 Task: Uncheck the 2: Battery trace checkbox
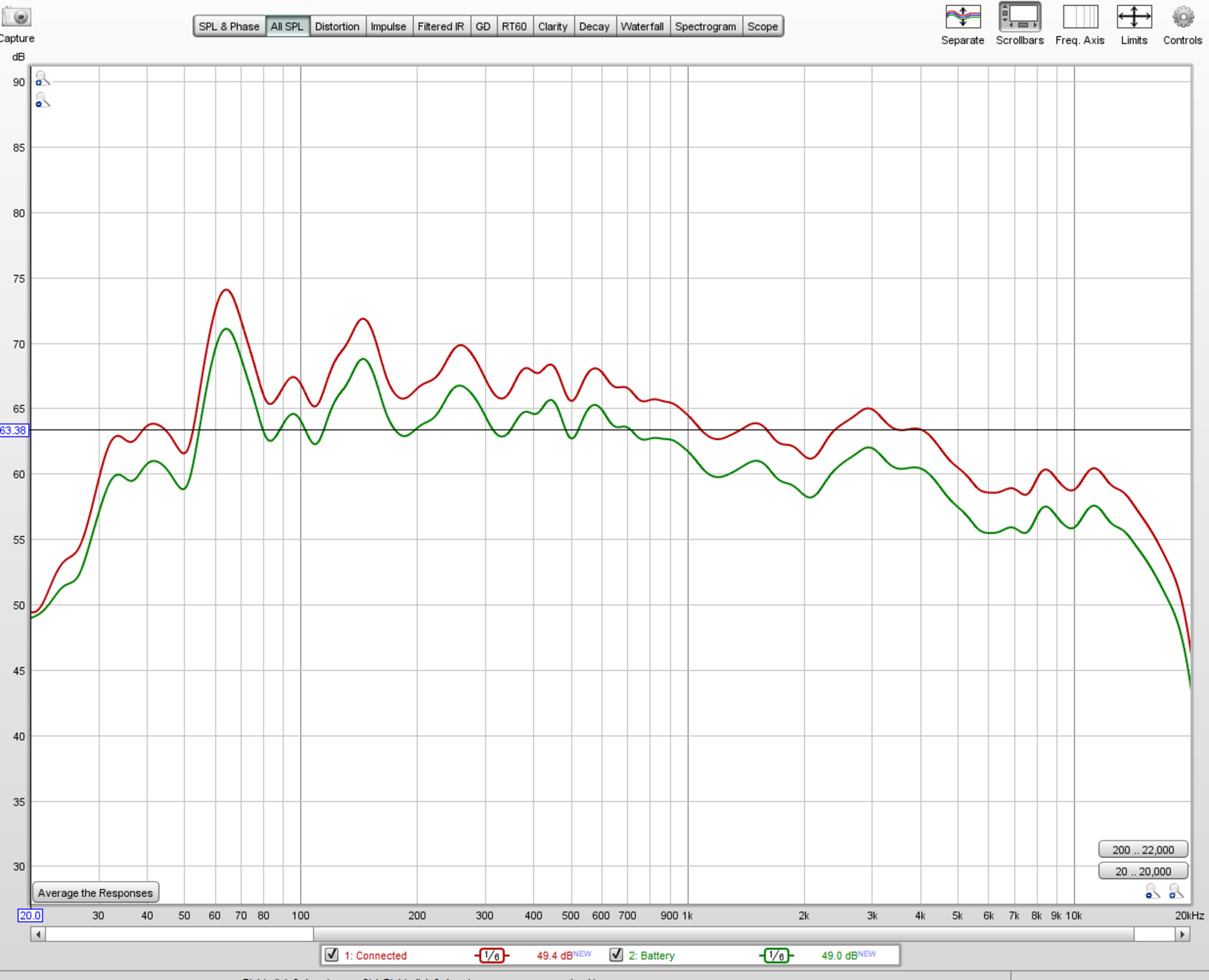[616, 955]
